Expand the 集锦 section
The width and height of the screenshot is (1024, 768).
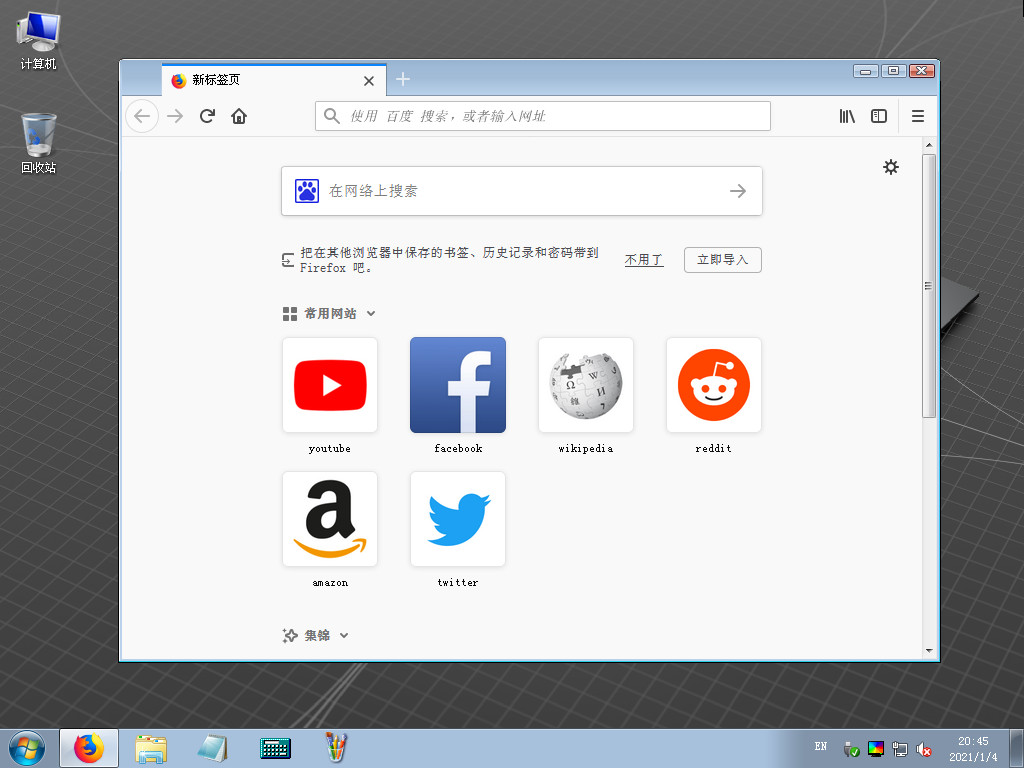click(344, 635)
